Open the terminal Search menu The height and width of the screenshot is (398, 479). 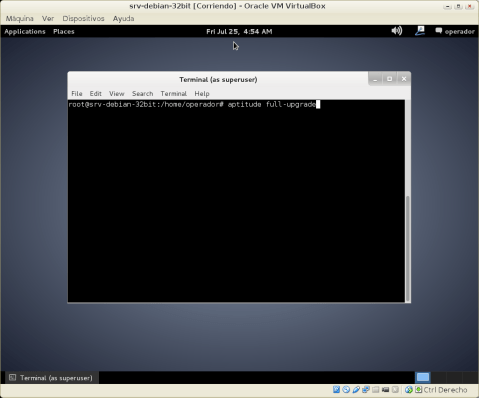142,94
